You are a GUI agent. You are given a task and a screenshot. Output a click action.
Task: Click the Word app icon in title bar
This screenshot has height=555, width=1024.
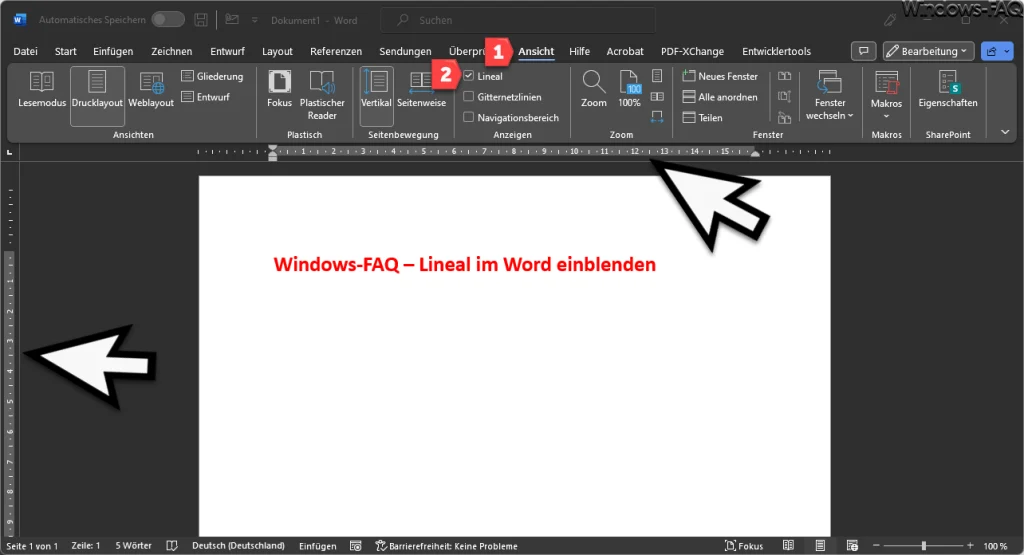click(18, 20)
